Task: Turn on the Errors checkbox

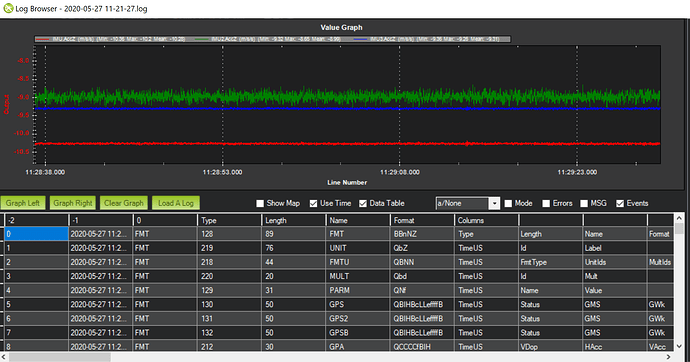Action: point(546,203)
